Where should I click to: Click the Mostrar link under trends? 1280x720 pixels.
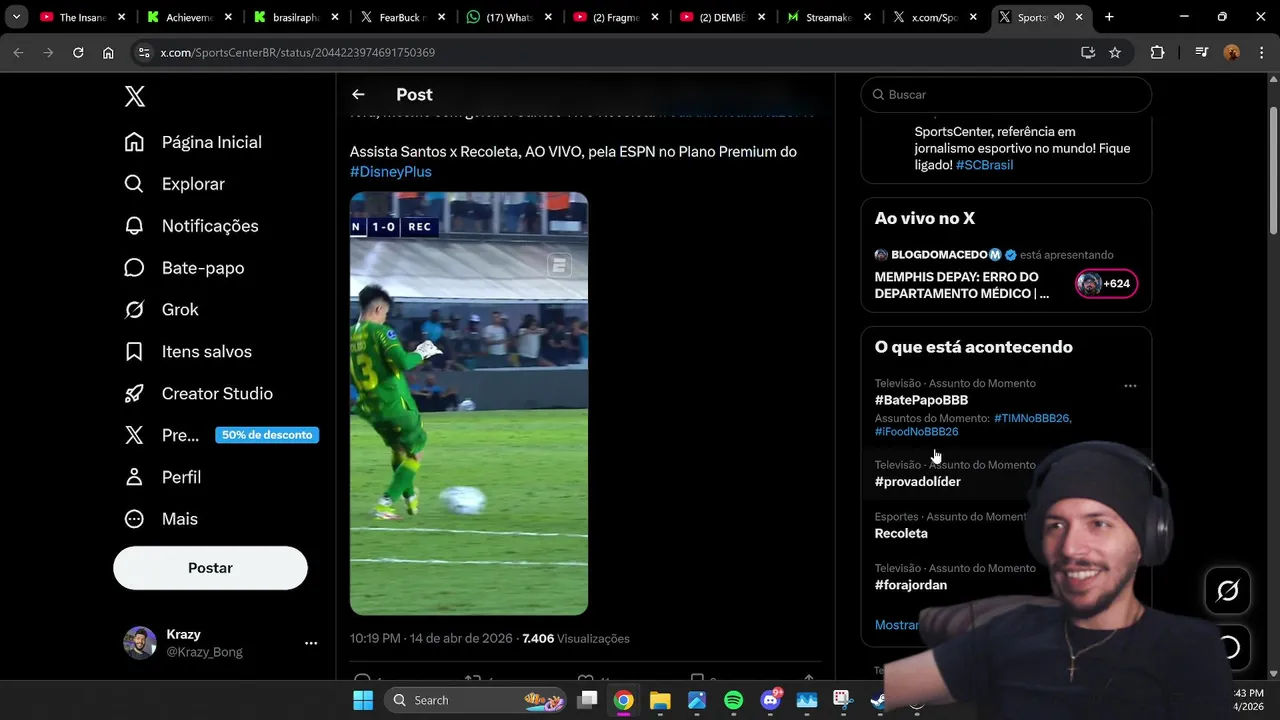896,625
